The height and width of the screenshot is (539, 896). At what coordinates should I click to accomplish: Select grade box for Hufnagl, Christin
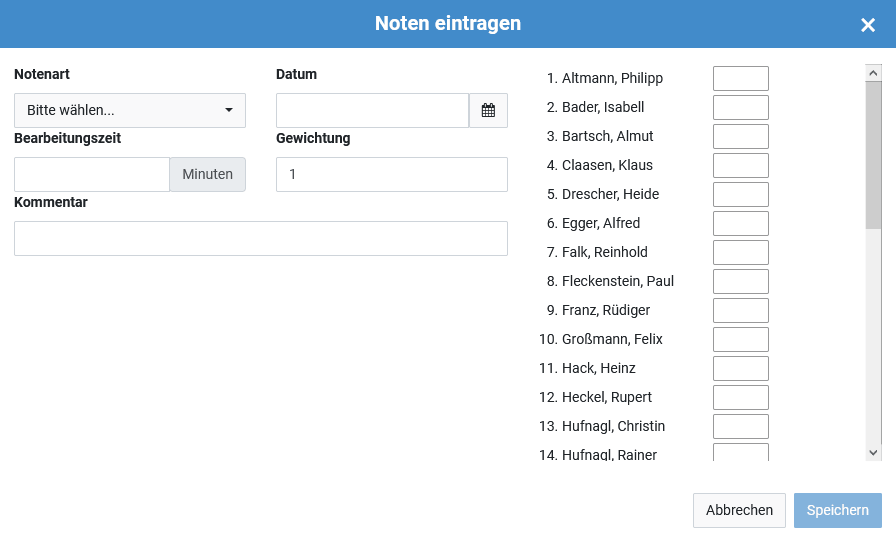coord(741,426)
